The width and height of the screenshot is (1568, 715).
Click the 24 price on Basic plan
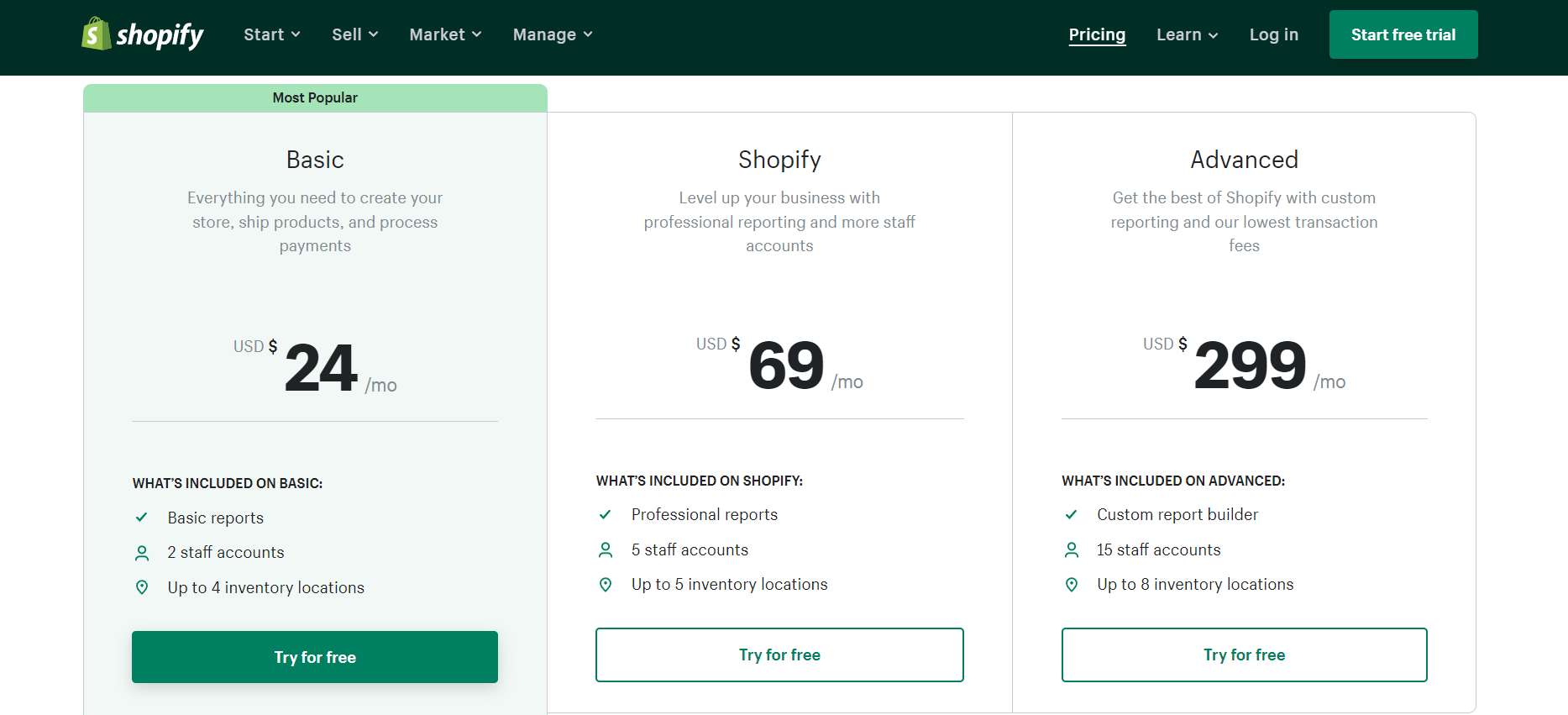pos(321,368)
